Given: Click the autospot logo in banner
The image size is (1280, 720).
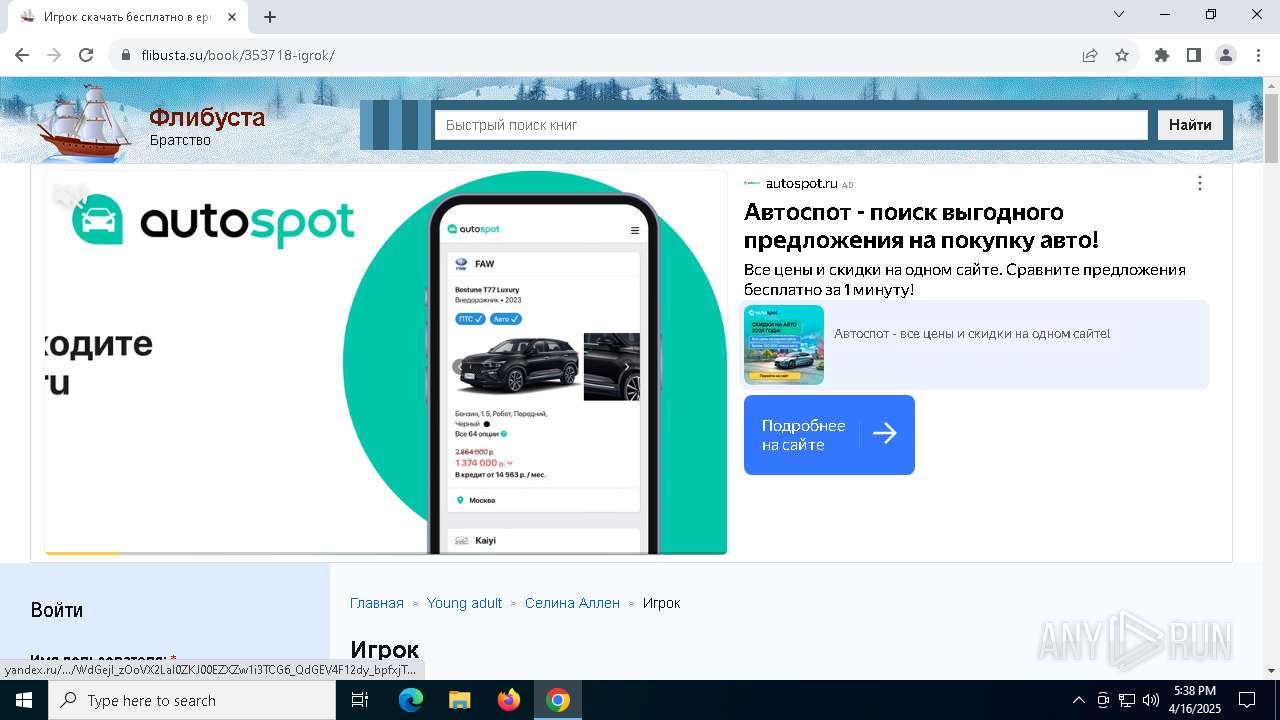Looking at the screenshot, I should 213,220.
